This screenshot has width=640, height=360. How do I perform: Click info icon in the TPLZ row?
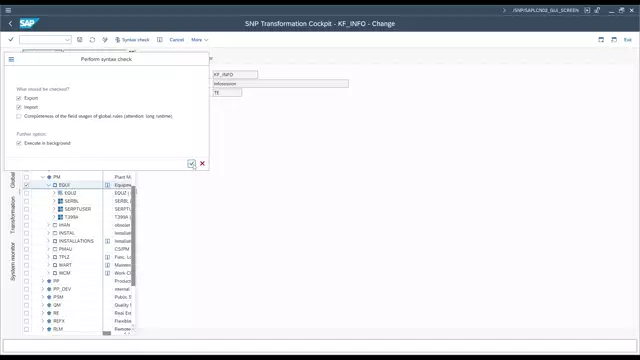point(107,257)
